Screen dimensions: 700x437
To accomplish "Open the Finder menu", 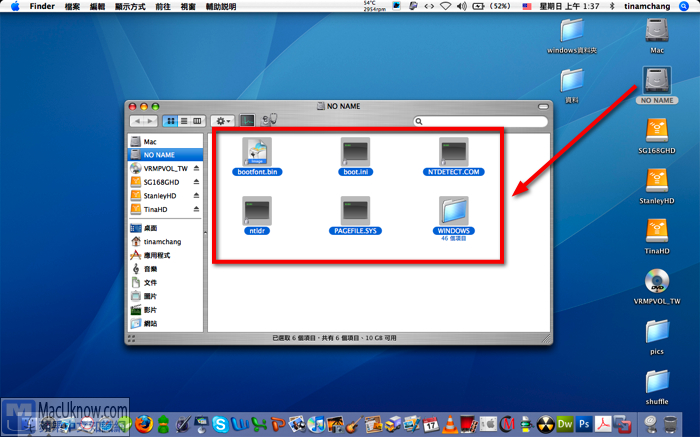I will click(x=42, y=6).
